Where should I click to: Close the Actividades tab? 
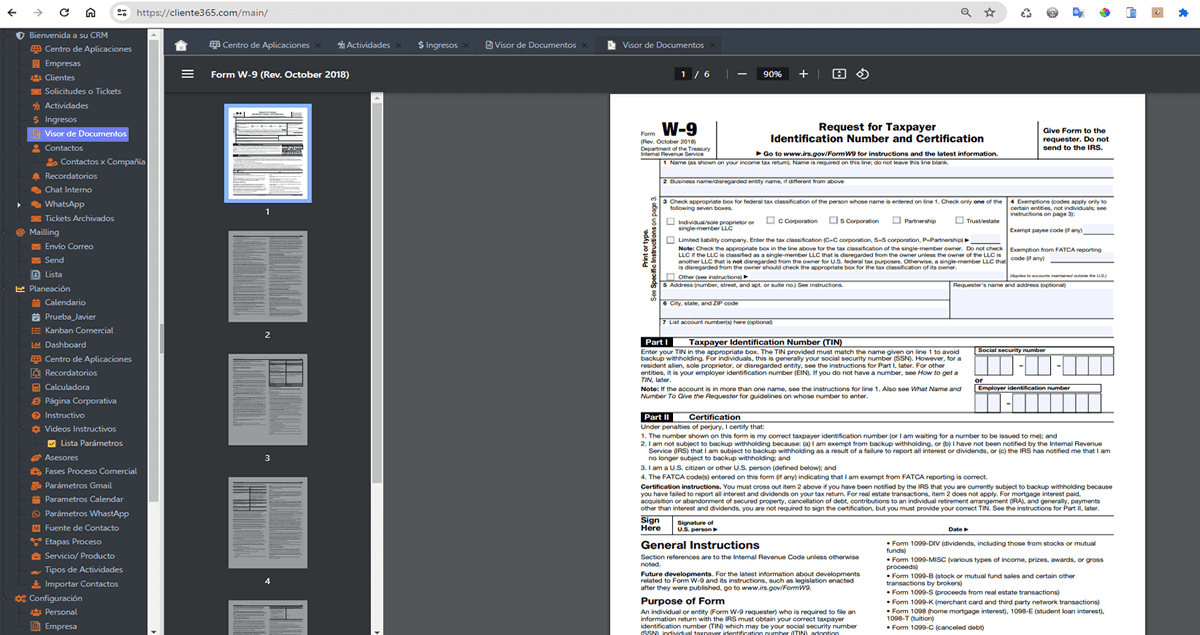click(x=400, y=45)
